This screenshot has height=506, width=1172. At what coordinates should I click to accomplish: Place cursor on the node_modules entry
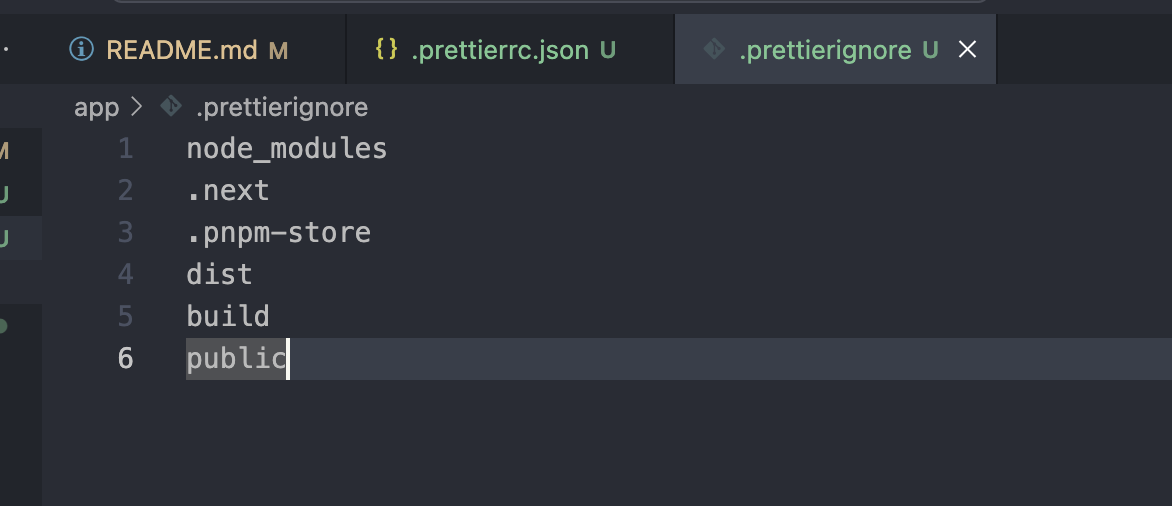tap(286, 149)
